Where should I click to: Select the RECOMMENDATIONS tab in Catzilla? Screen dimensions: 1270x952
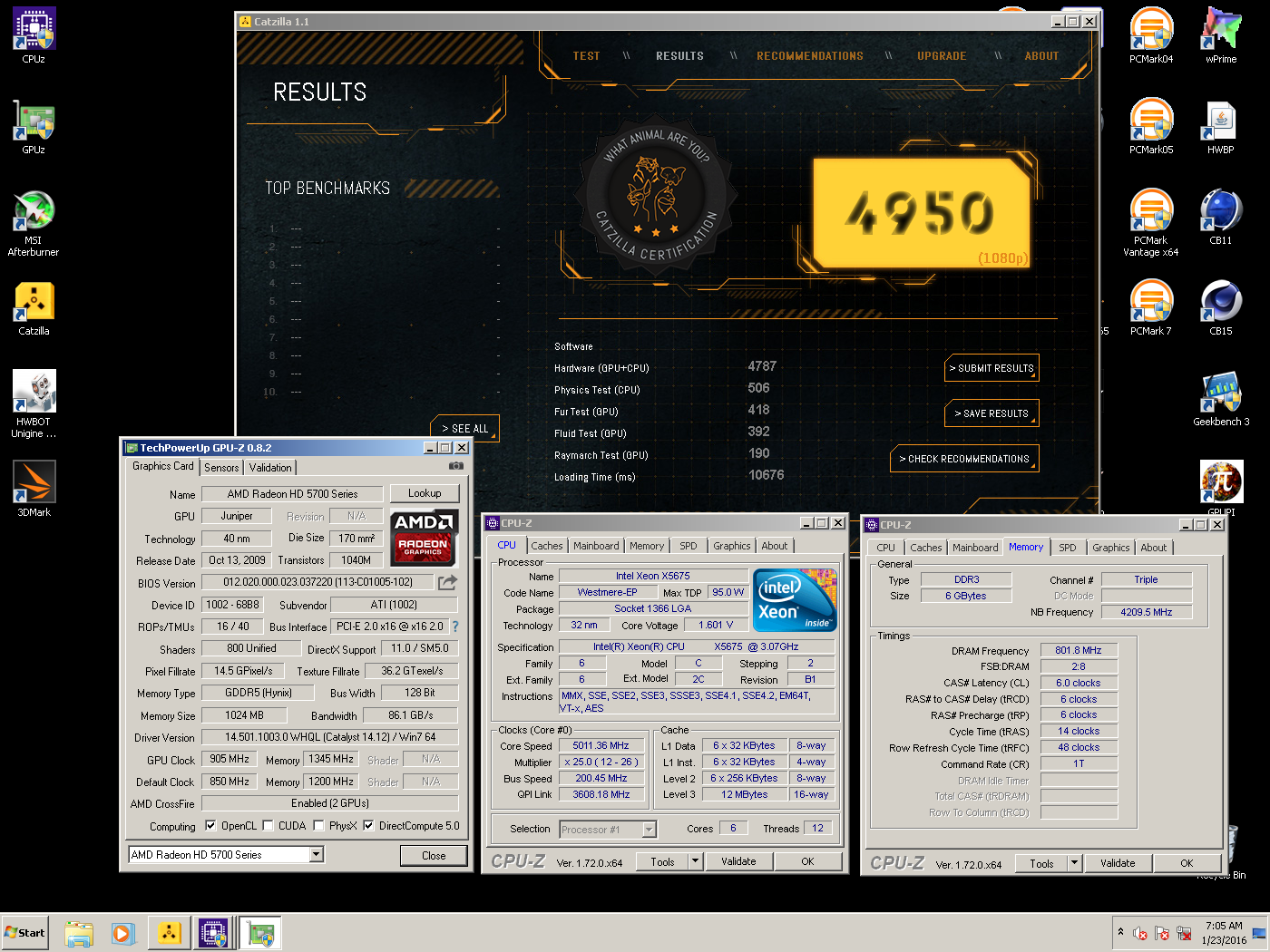pyautogui.click(x=810, y=56)
